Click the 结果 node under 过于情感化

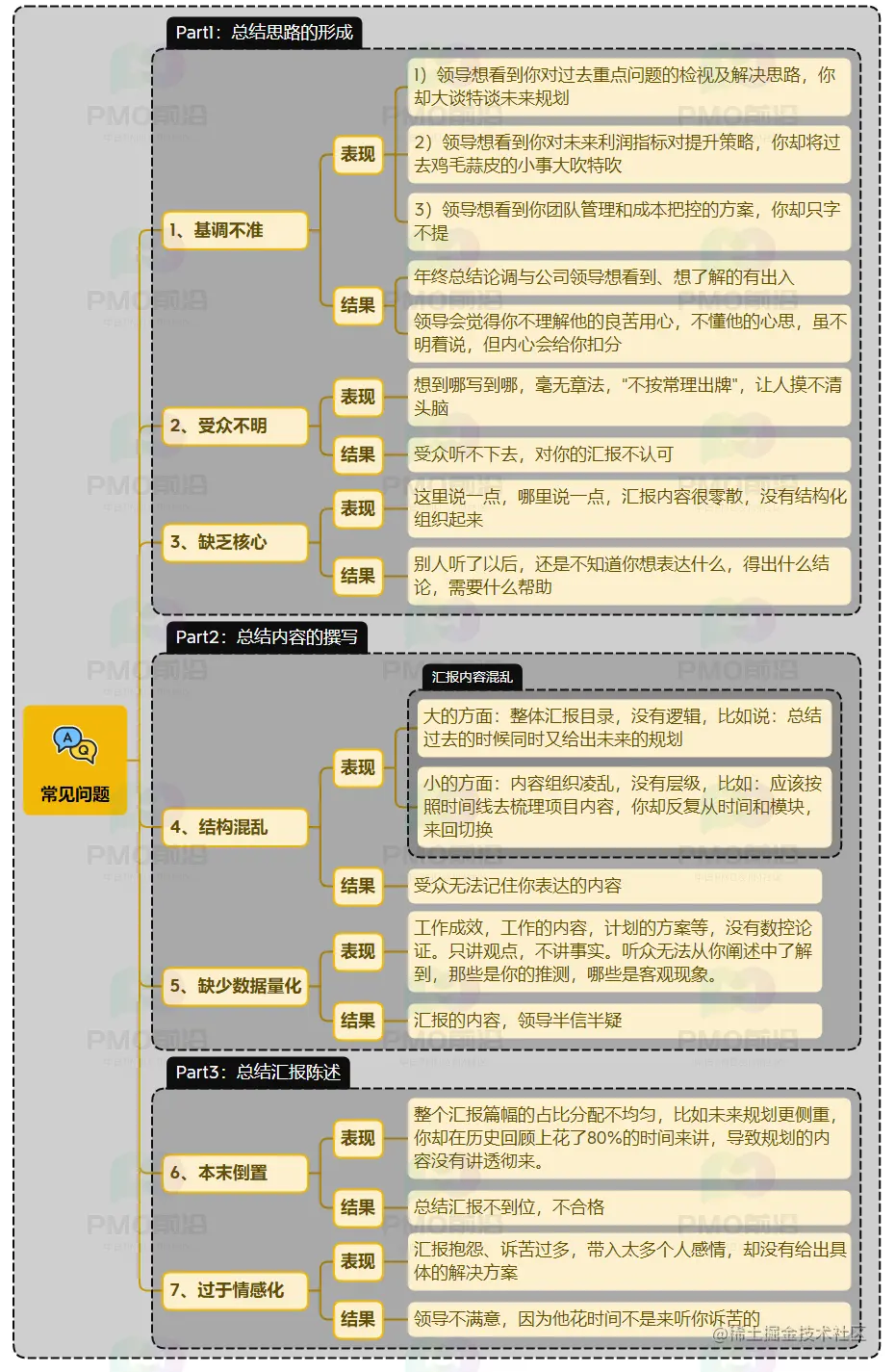tap(358, 1319)
